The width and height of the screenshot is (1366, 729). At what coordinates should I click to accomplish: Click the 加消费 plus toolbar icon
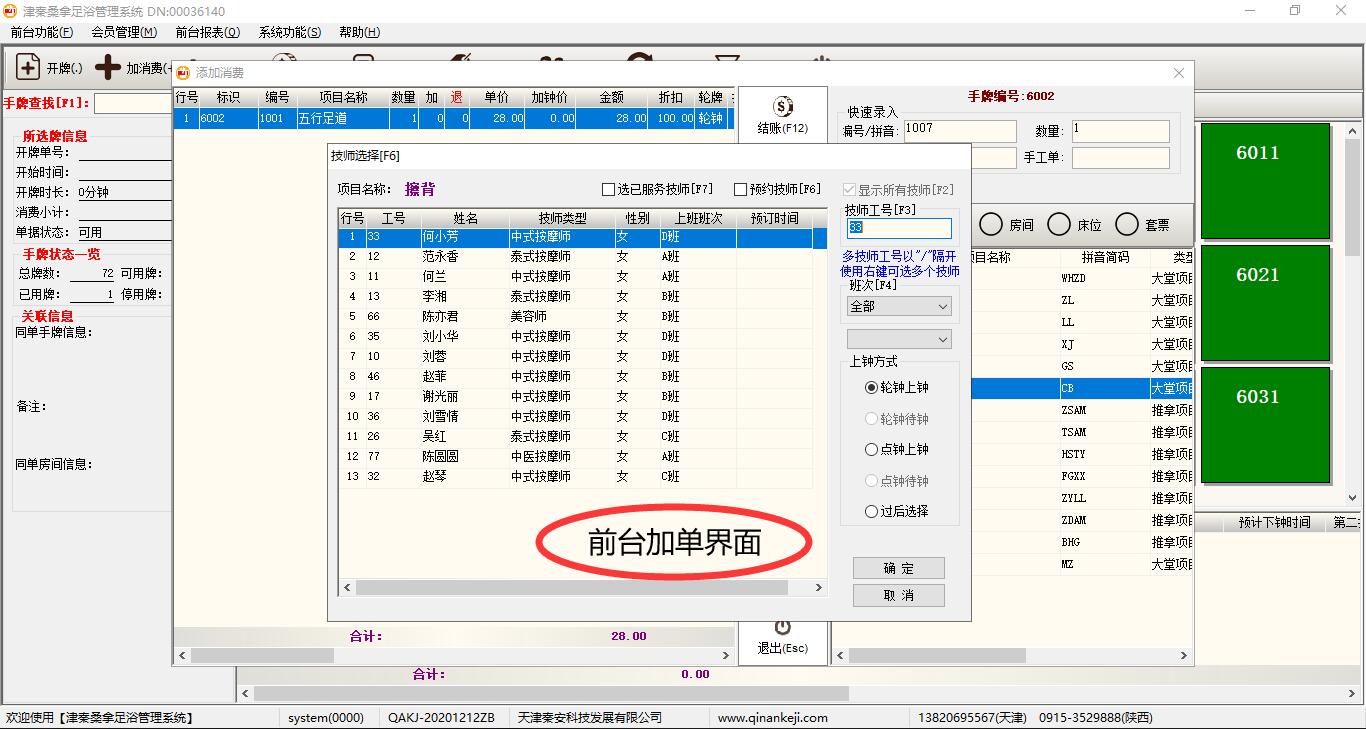(x=108, y=68)
